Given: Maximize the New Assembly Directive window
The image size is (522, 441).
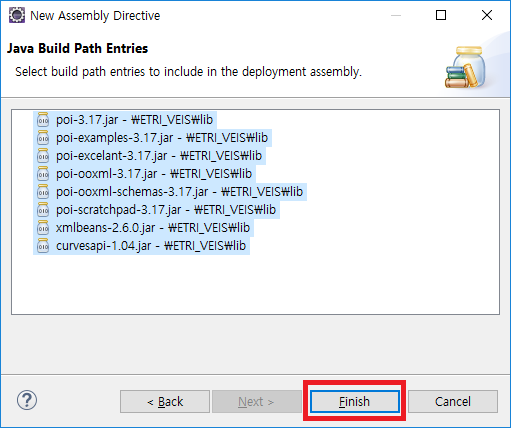Looking at the screenshot, I should (x=441, y=15).
